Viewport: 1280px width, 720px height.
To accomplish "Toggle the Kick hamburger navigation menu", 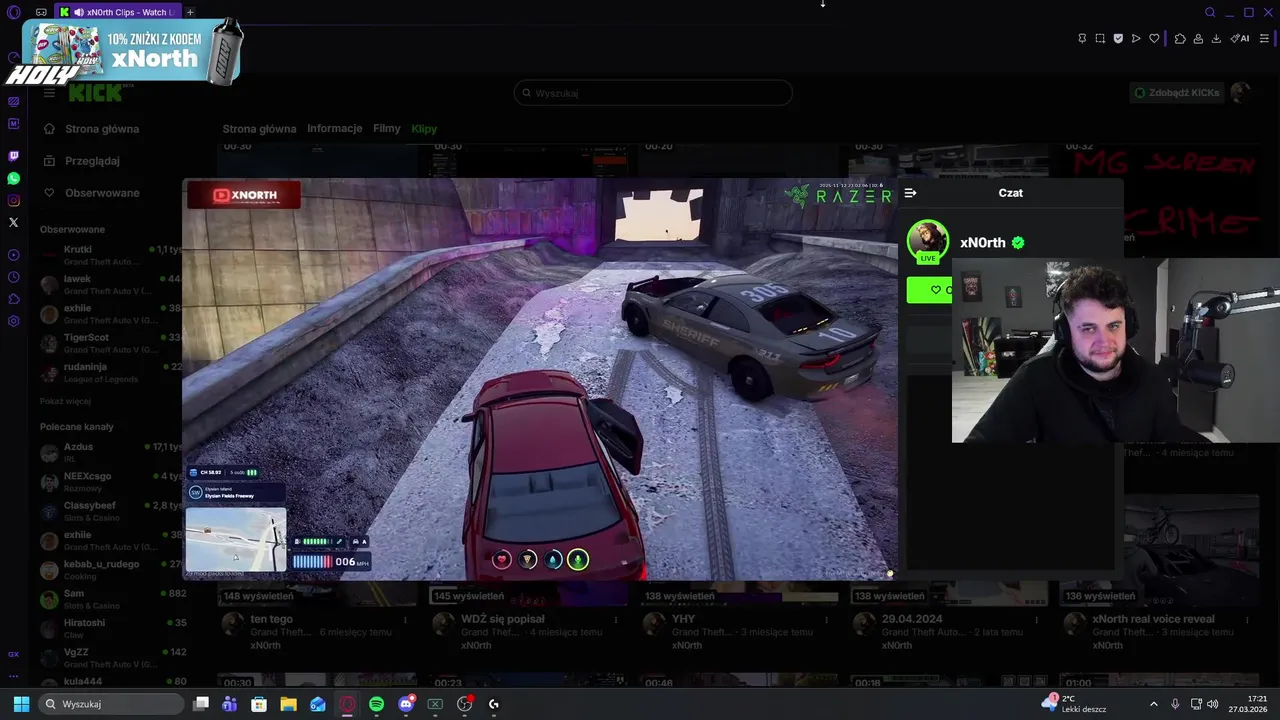I will tap(49, 93).
